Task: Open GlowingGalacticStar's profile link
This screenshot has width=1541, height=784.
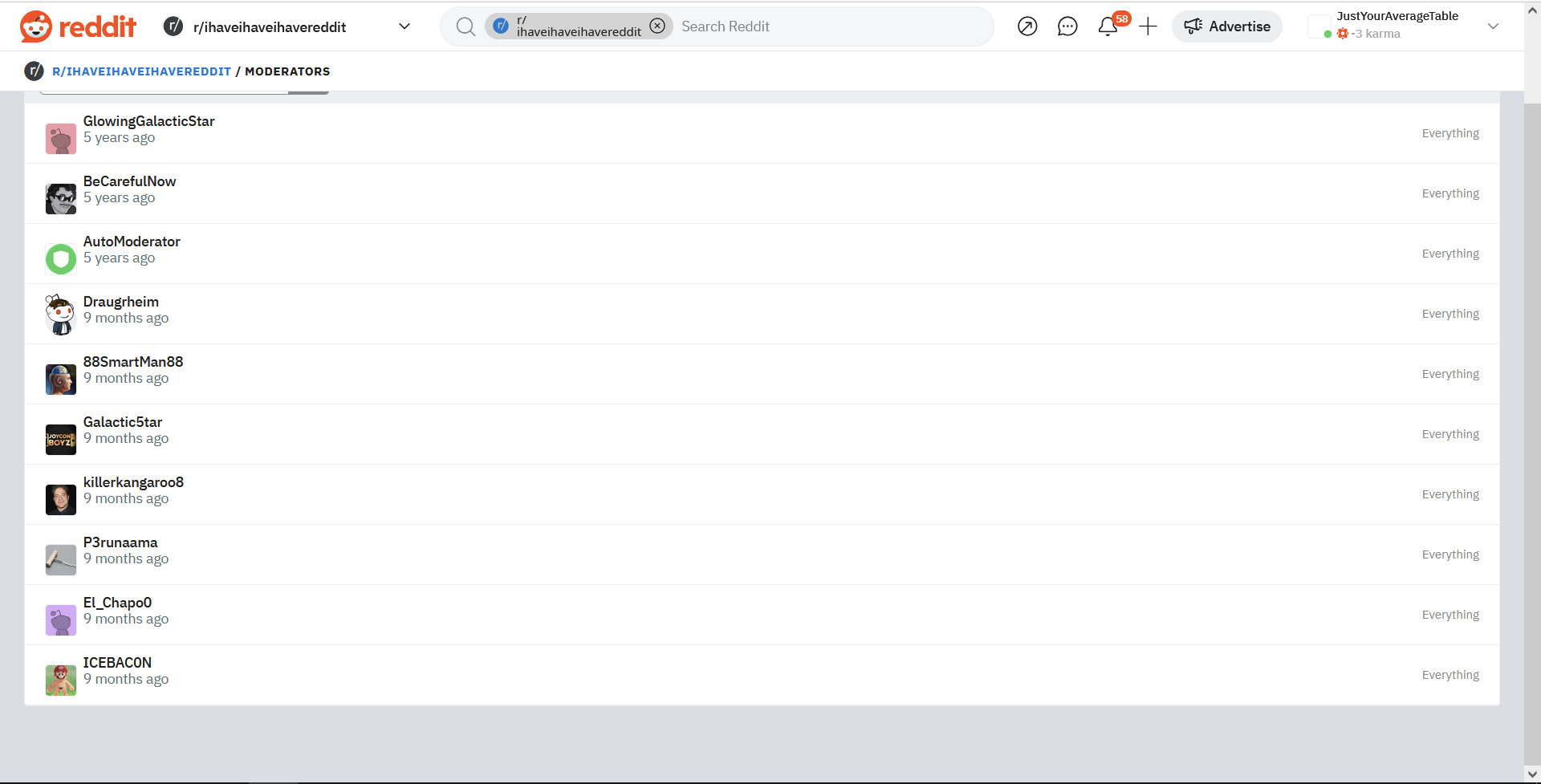Action: click(148, 121)
